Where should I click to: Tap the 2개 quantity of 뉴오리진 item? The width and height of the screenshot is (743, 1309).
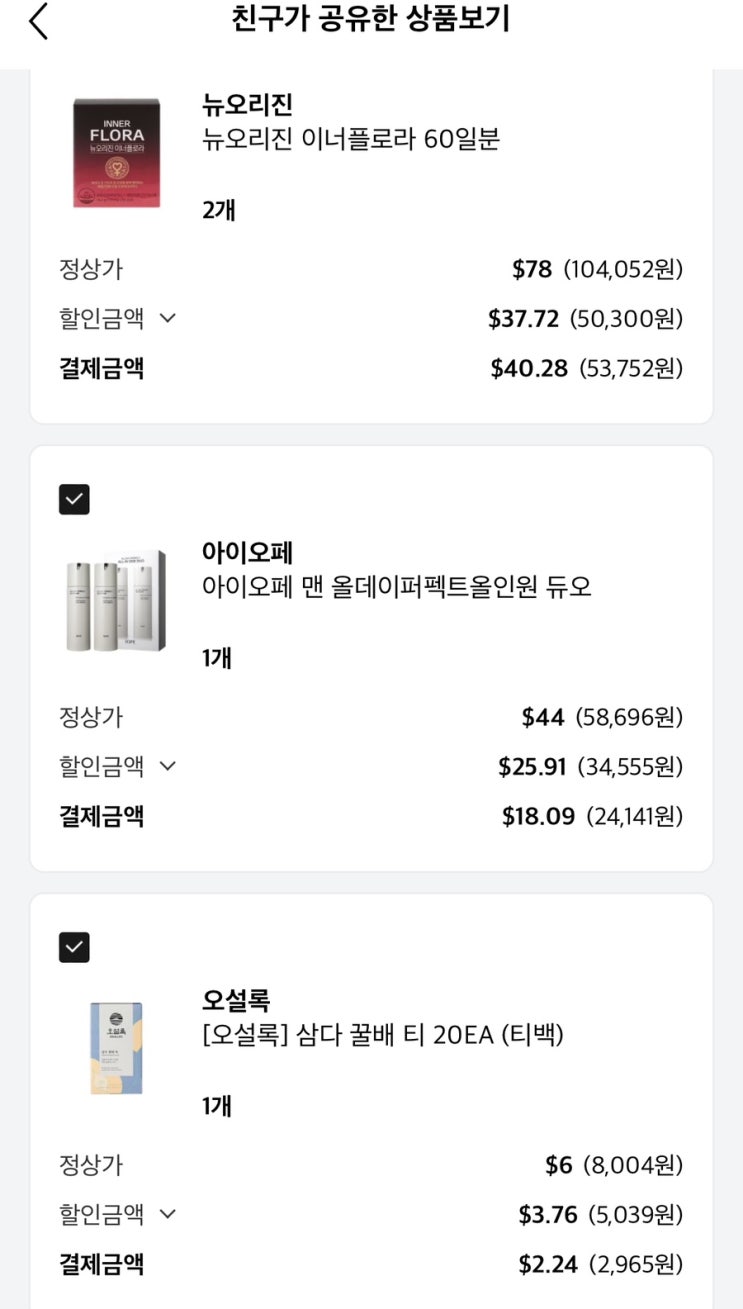point(218,210)
